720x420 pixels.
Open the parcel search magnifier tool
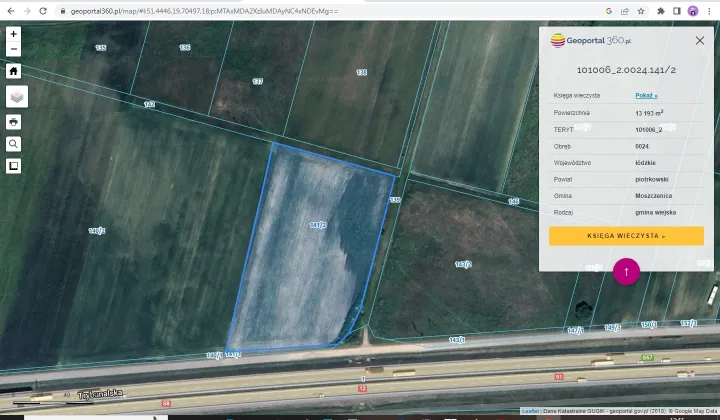[x=14, y=144]
